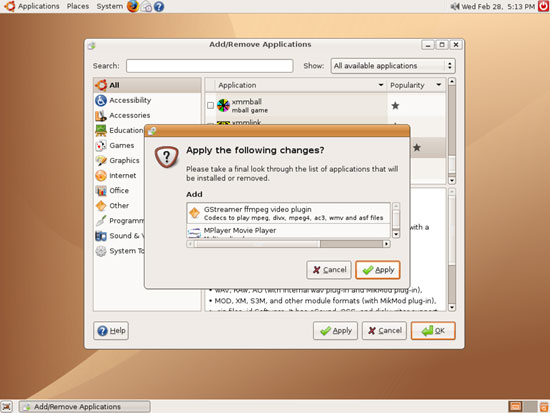Sort by Application column header arrow
Image resolution: width=550 pixels, height=413 pixels.
[381, 85]
